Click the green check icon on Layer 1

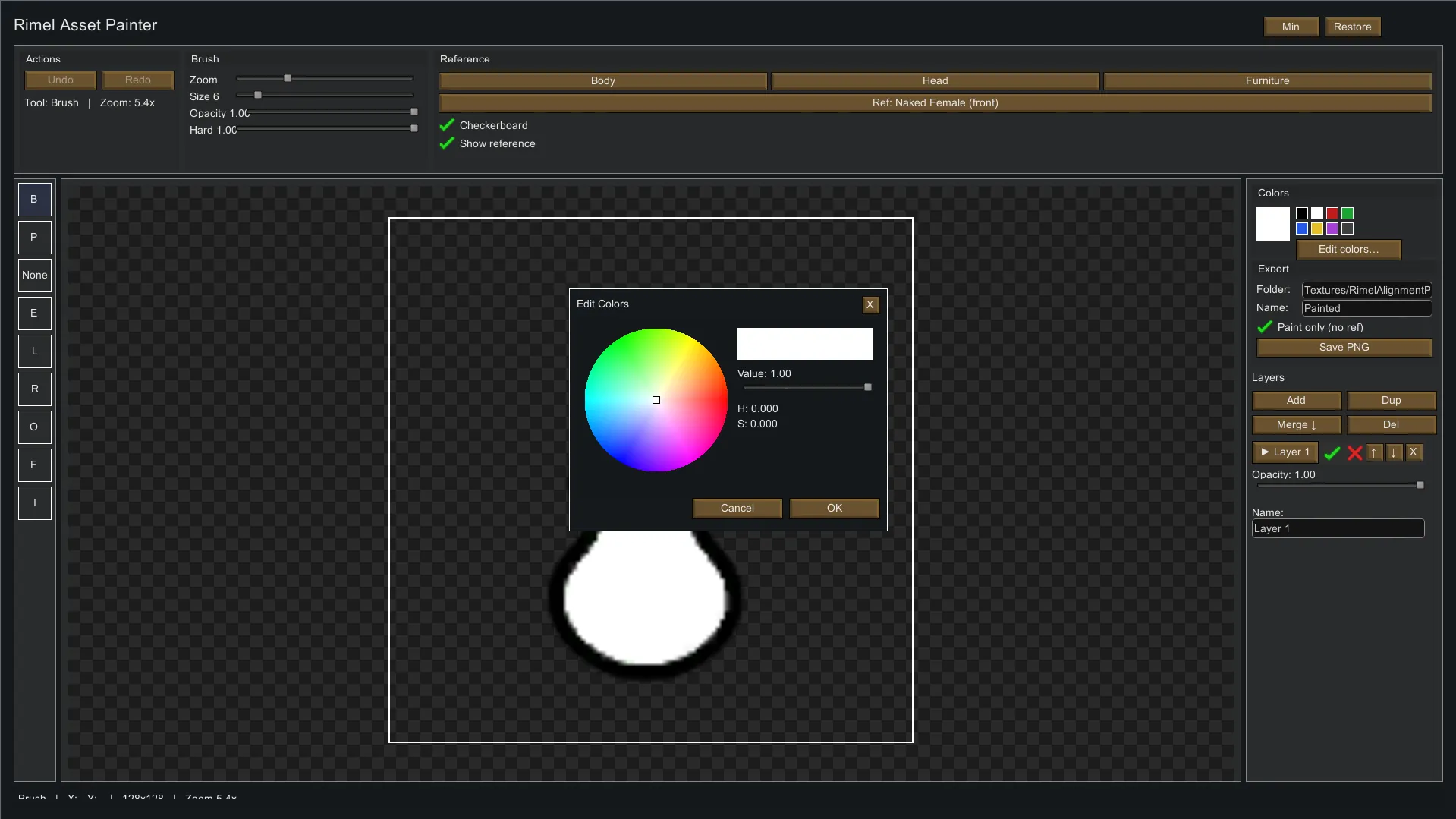(x=1332, y=453)
